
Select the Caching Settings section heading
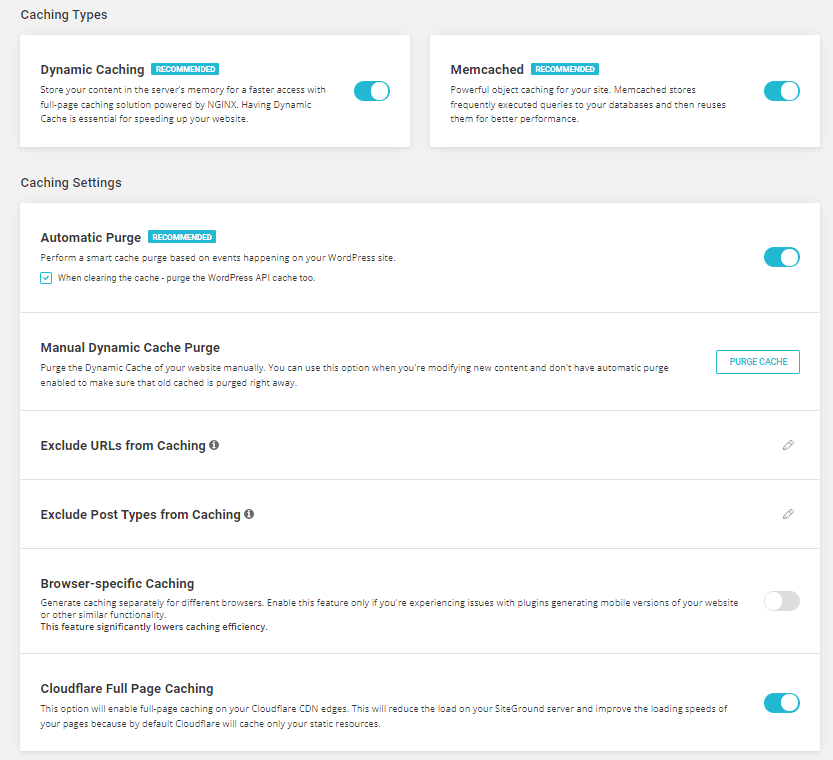pyautogui.click(x=71, y=183)
